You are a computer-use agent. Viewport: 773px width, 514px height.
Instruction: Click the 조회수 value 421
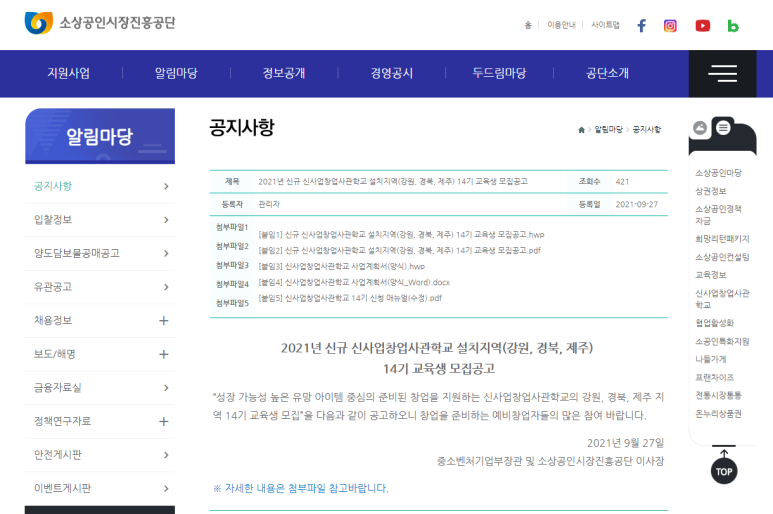622,182
